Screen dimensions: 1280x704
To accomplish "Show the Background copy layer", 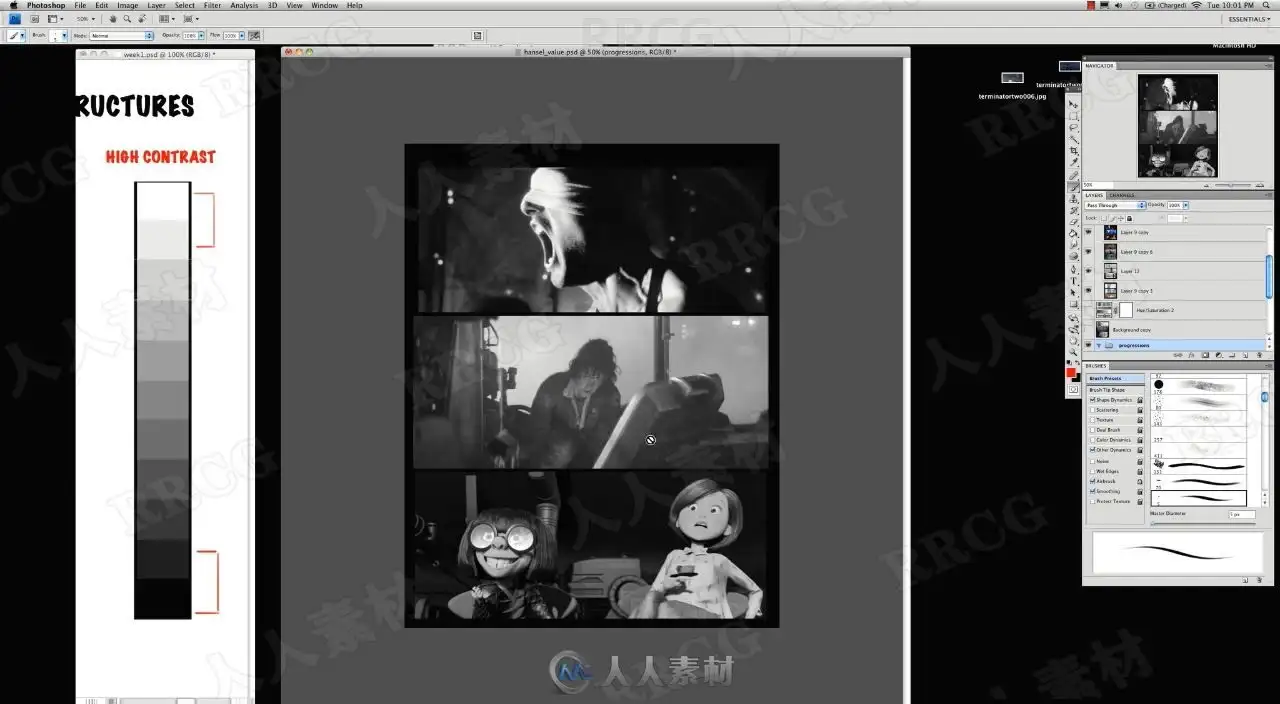I will [1088, 329].
